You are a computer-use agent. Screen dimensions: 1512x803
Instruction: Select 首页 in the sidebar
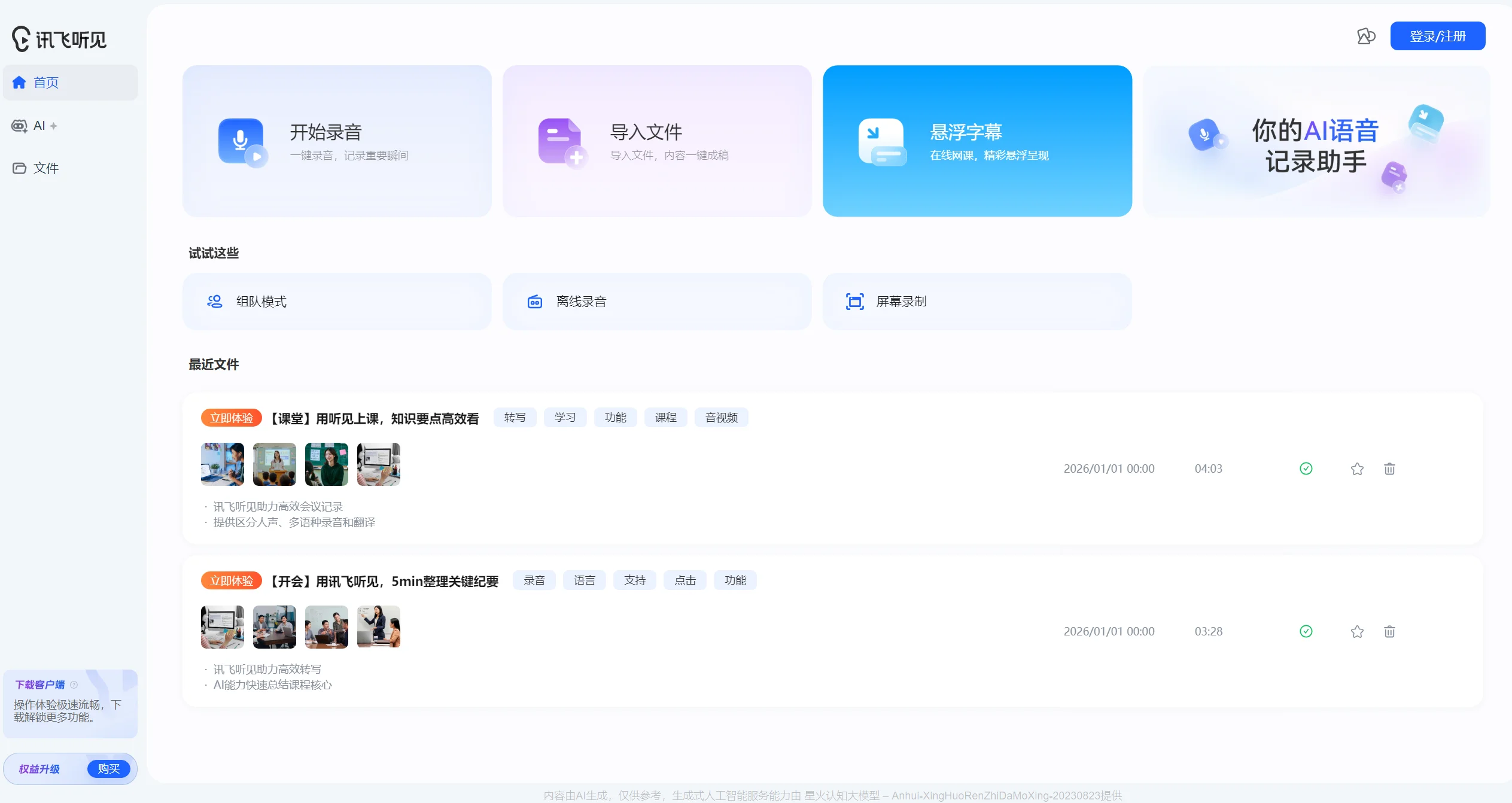tap(45, 82)
